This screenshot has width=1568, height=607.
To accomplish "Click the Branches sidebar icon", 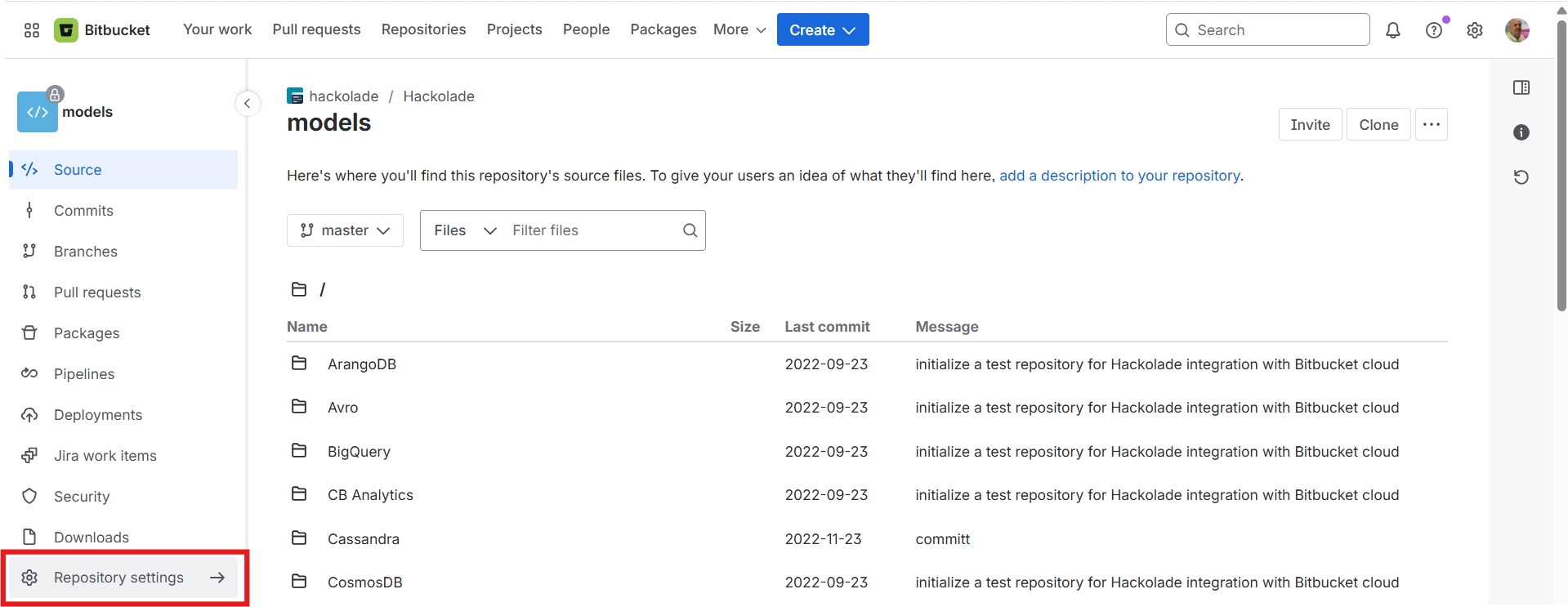I will (x=29, y=252).
